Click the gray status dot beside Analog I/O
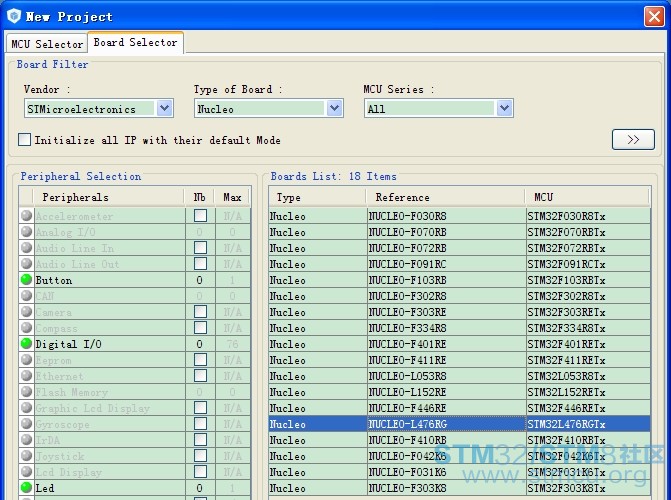The width and height of the screenshot is (671, 500). [27, 232]
